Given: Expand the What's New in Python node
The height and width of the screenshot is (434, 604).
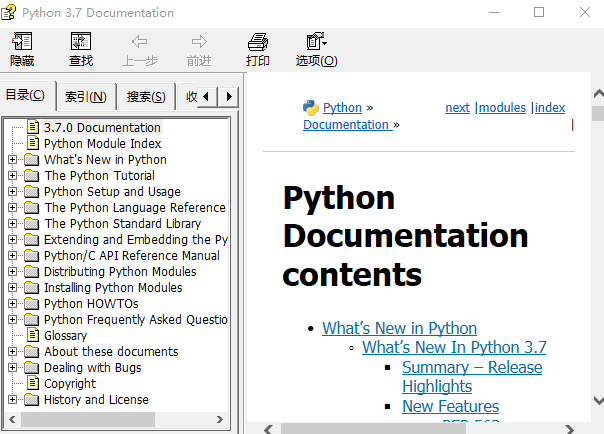Looking at the screenshot, I should pos(12,160).
